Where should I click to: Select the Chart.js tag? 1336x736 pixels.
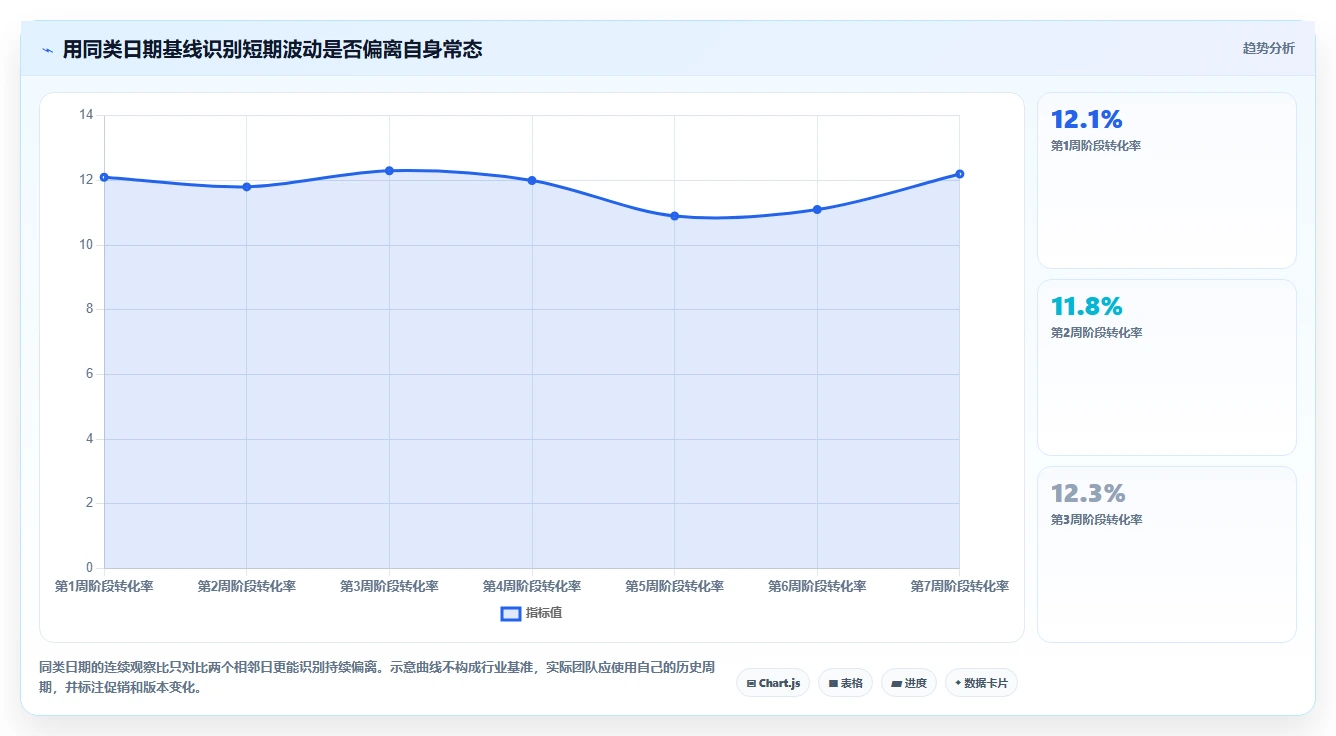[773, 683]
